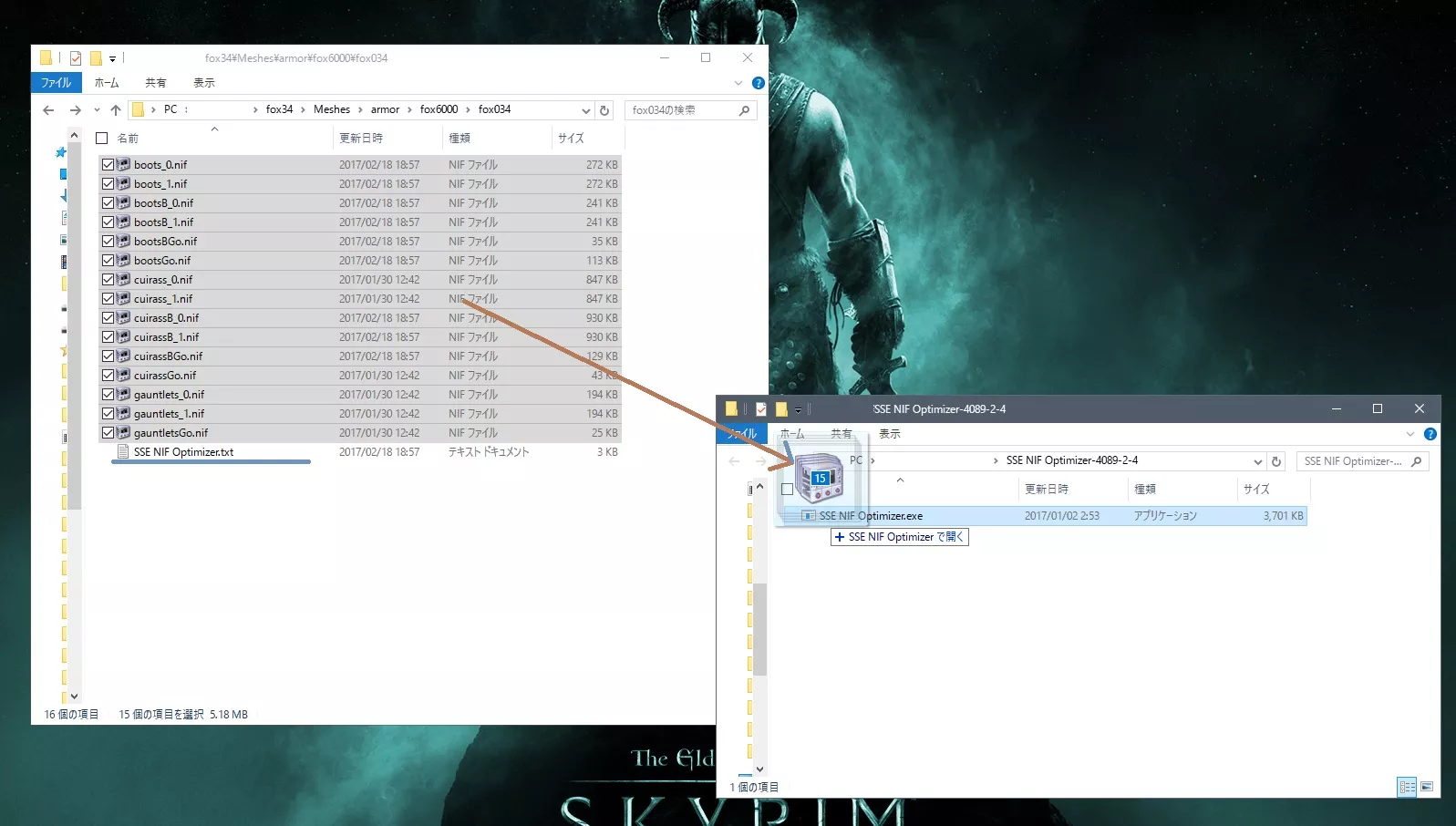Uncheck cuirassGo.nif checkbox
Screen dimensions: 1456x826
coord(108,376)
